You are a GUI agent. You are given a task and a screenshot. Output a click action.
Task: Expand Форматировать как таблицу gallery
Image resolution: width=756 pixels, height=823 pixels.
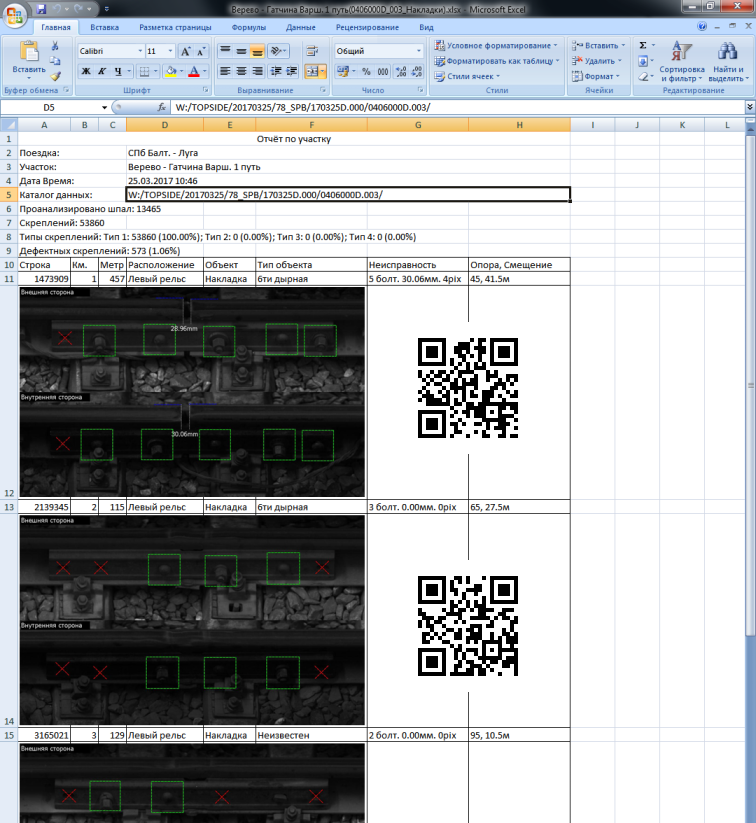[496, 61]
